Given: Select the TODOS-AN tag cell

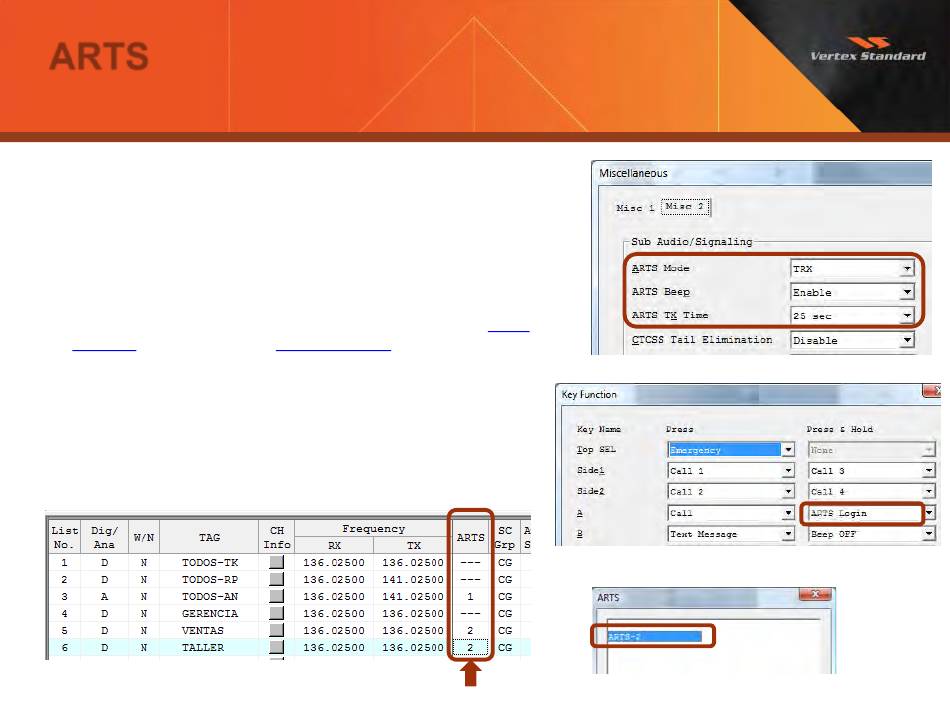Looking at the screenshot, I should (209, 597).
